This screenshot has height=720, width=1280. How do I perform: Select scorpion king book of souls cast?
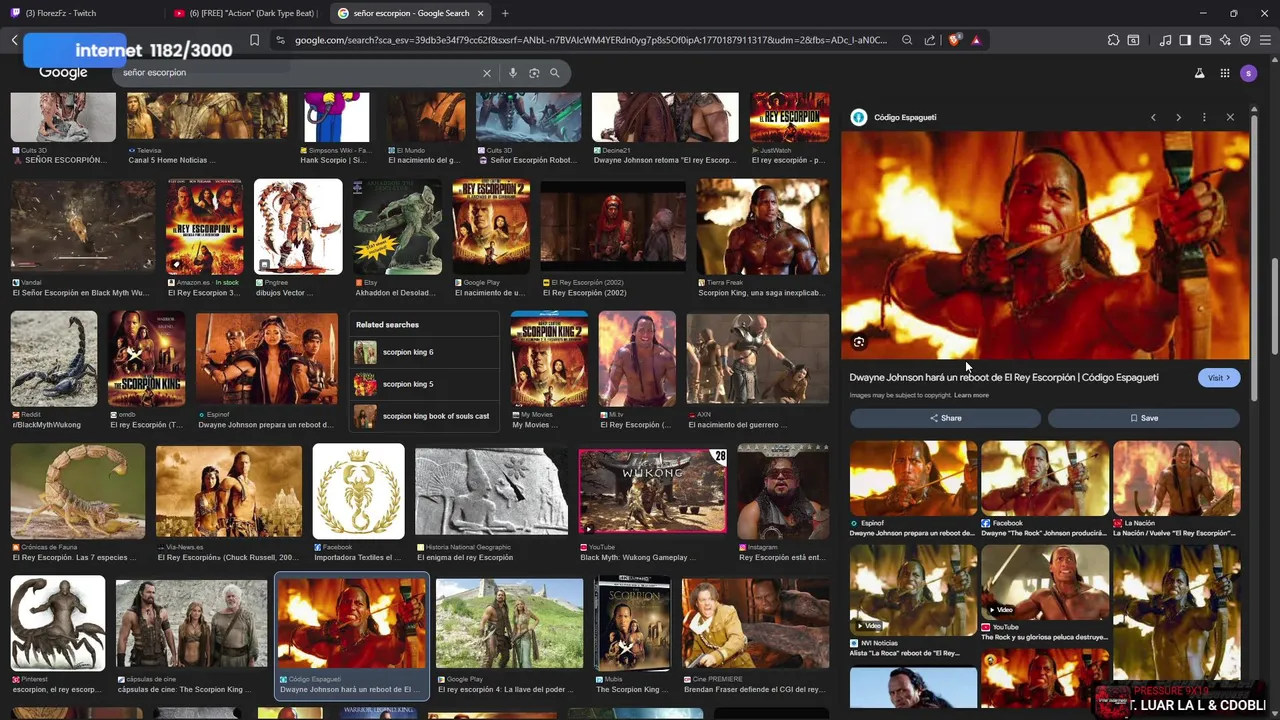(424, 416)
